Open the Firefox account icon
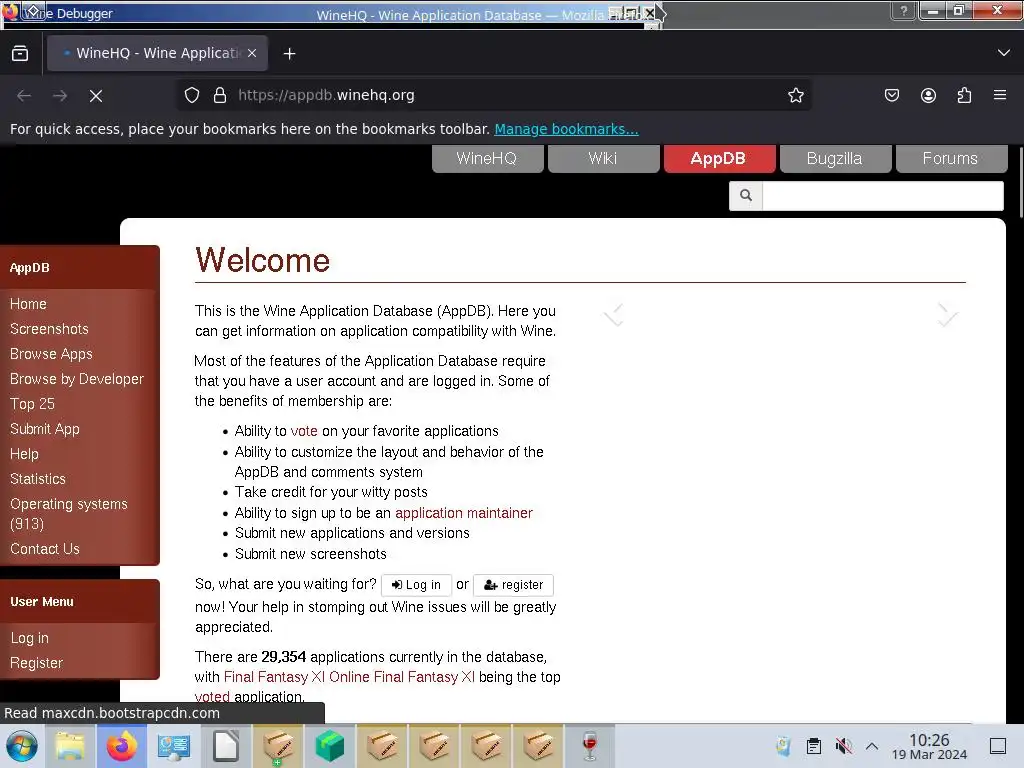This screenshot has width=1024, height=768. point(928,95)
